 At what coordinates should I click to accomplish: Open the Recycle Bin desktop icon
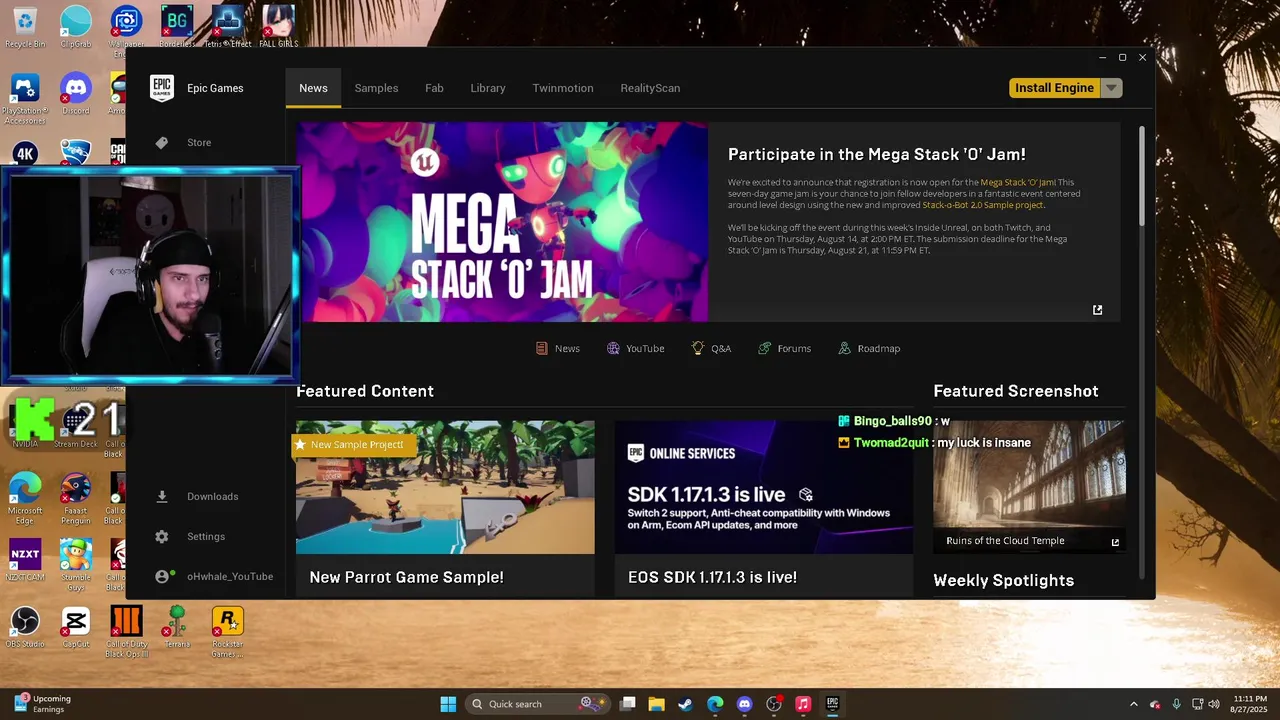25,26
